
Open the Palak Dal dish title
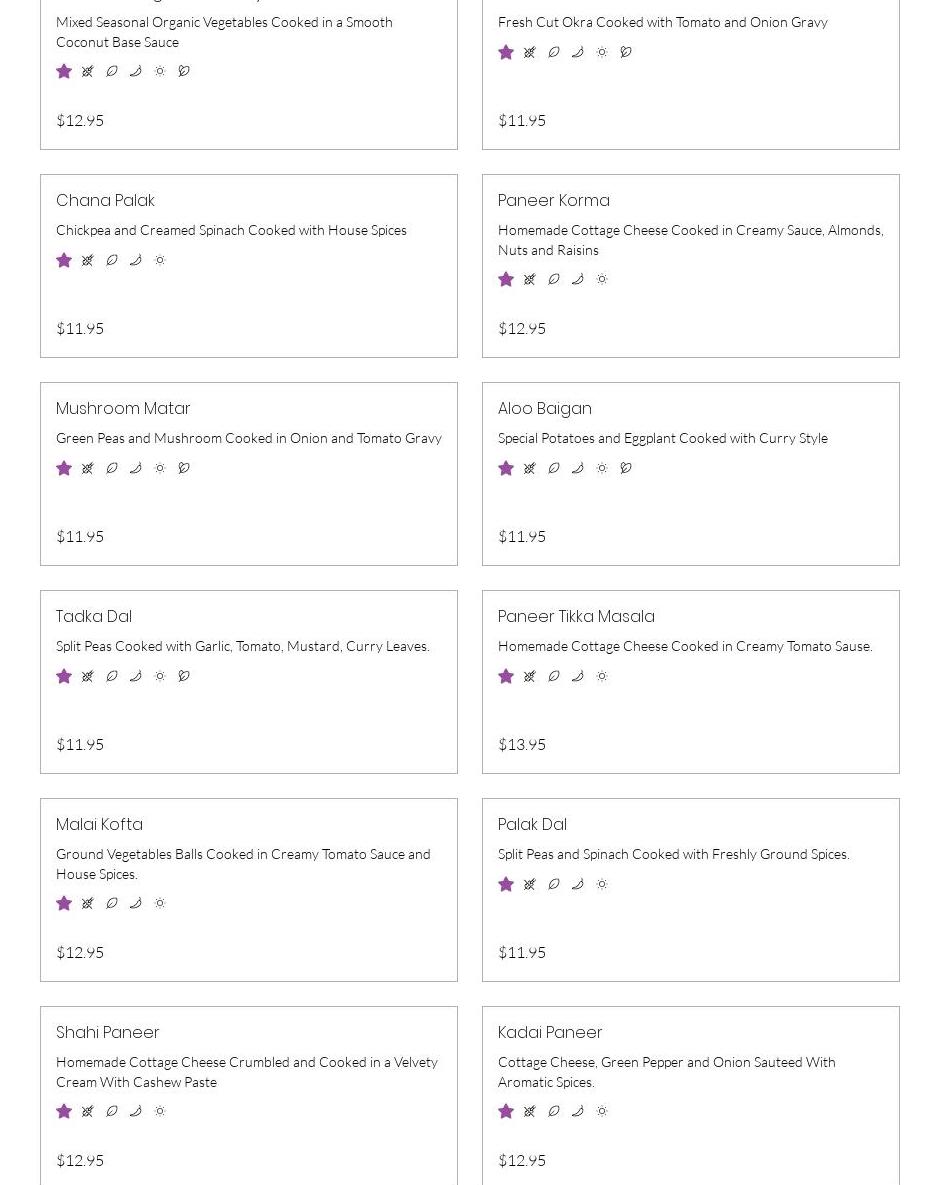click(x=532, y=824)
